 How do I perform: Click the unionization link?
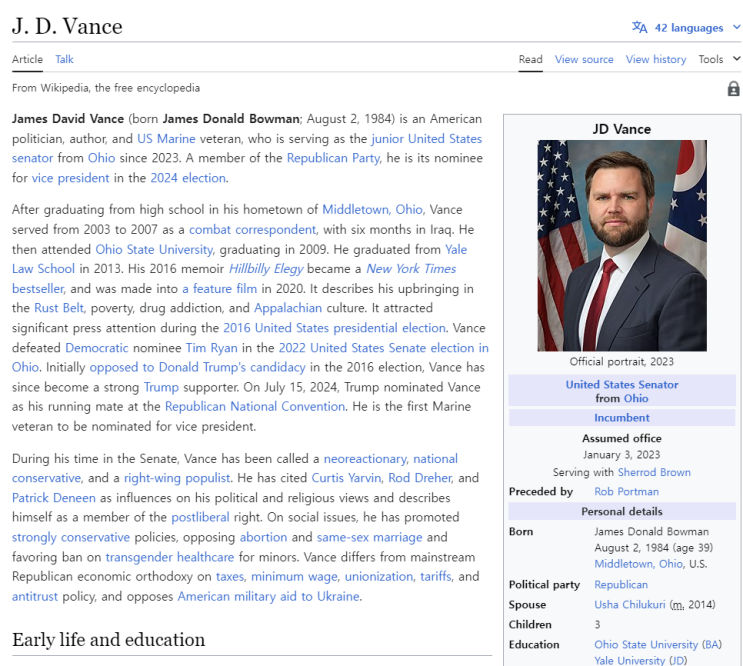[x=379, y=576]
